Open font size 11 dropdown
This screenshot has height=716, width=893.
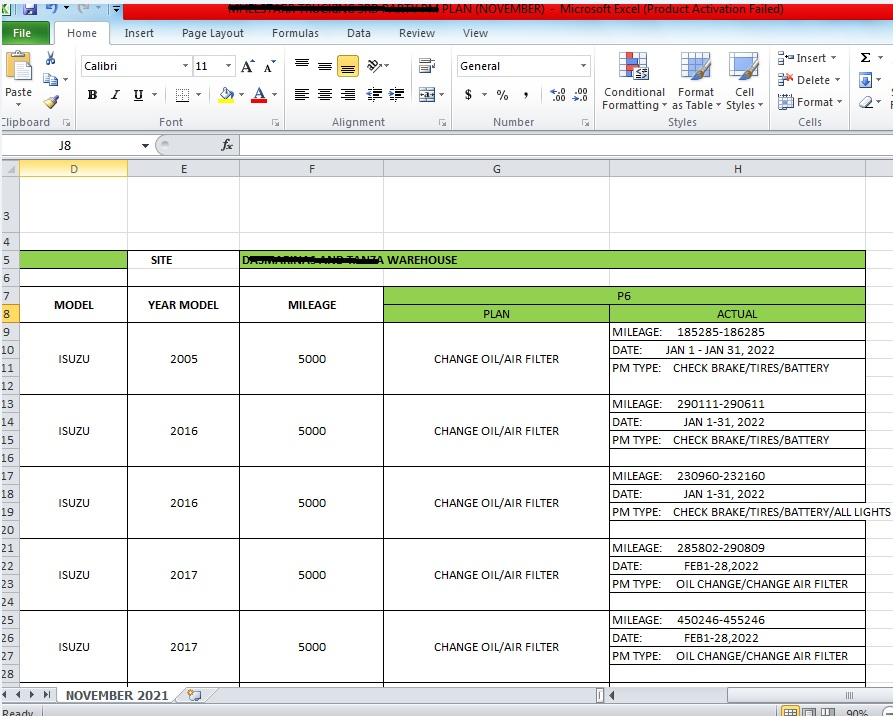[x=228, y=66]
